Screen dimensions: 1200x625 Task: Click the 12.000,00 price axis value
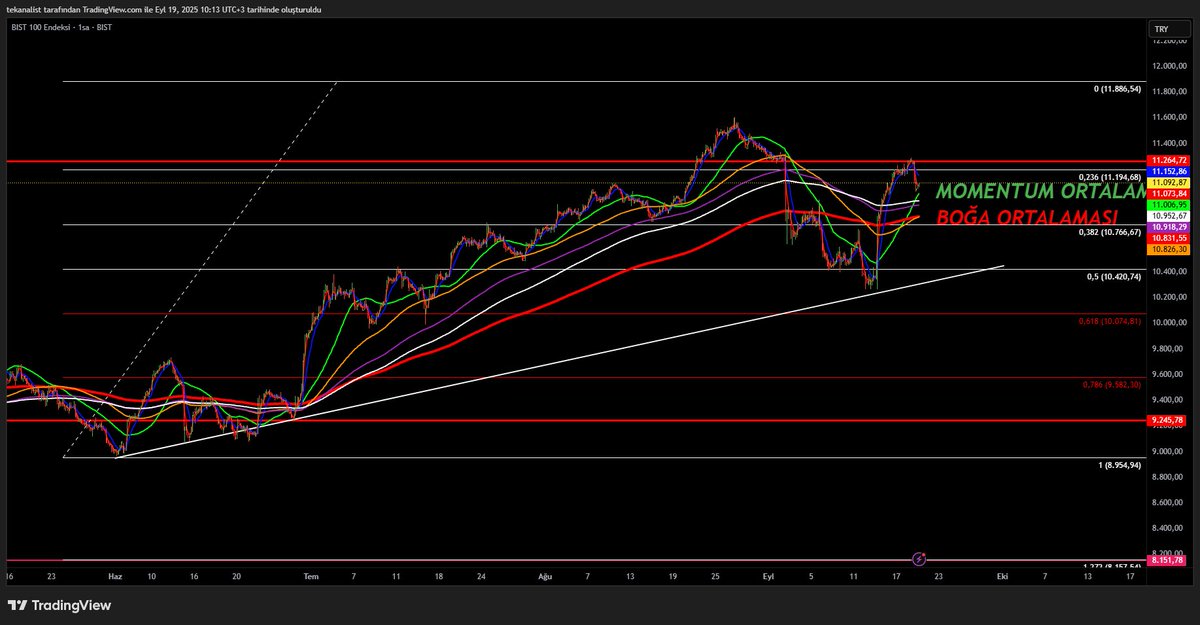1168,66
